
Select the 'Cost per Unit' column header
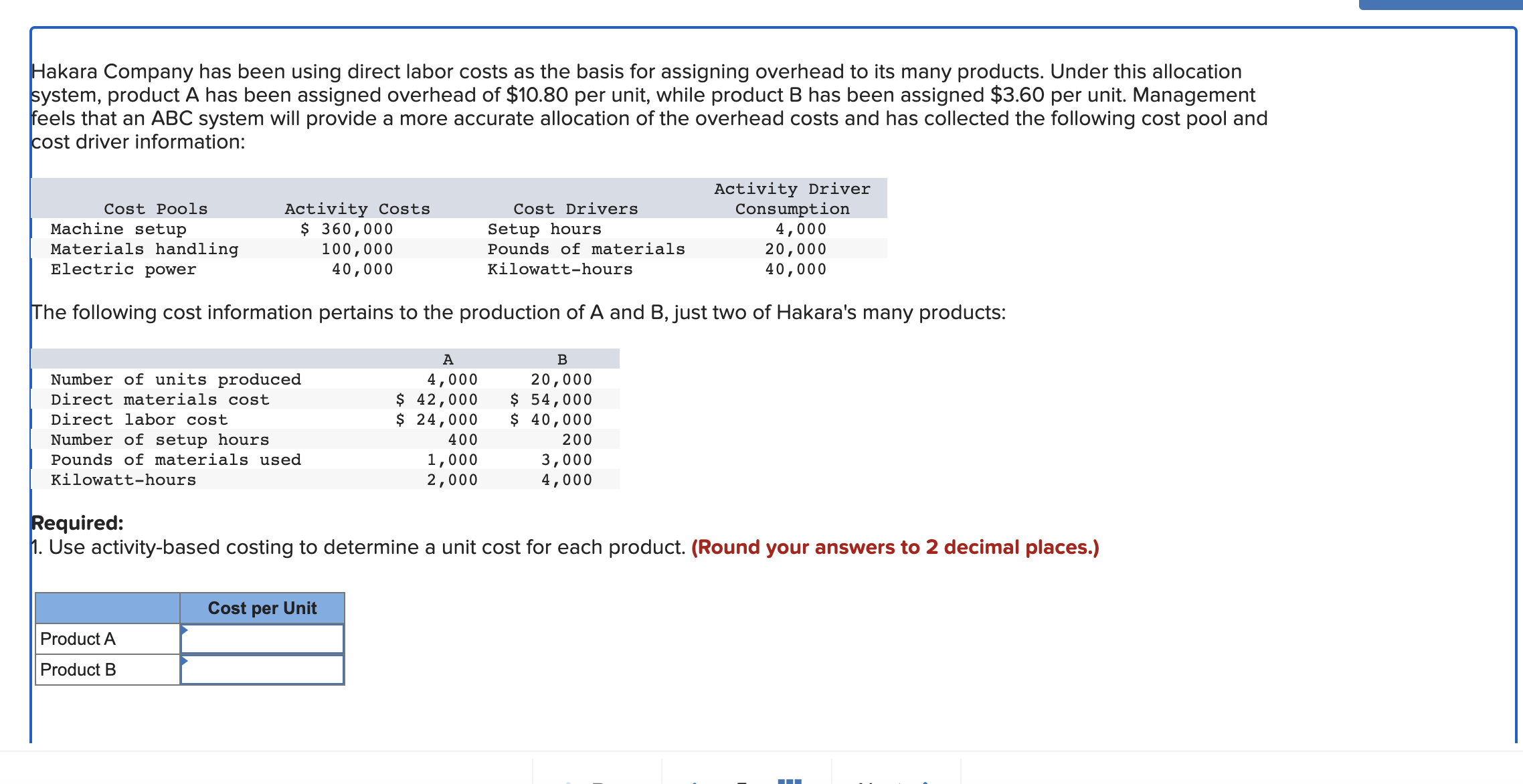pyautogui.click(x=262, y=608)
